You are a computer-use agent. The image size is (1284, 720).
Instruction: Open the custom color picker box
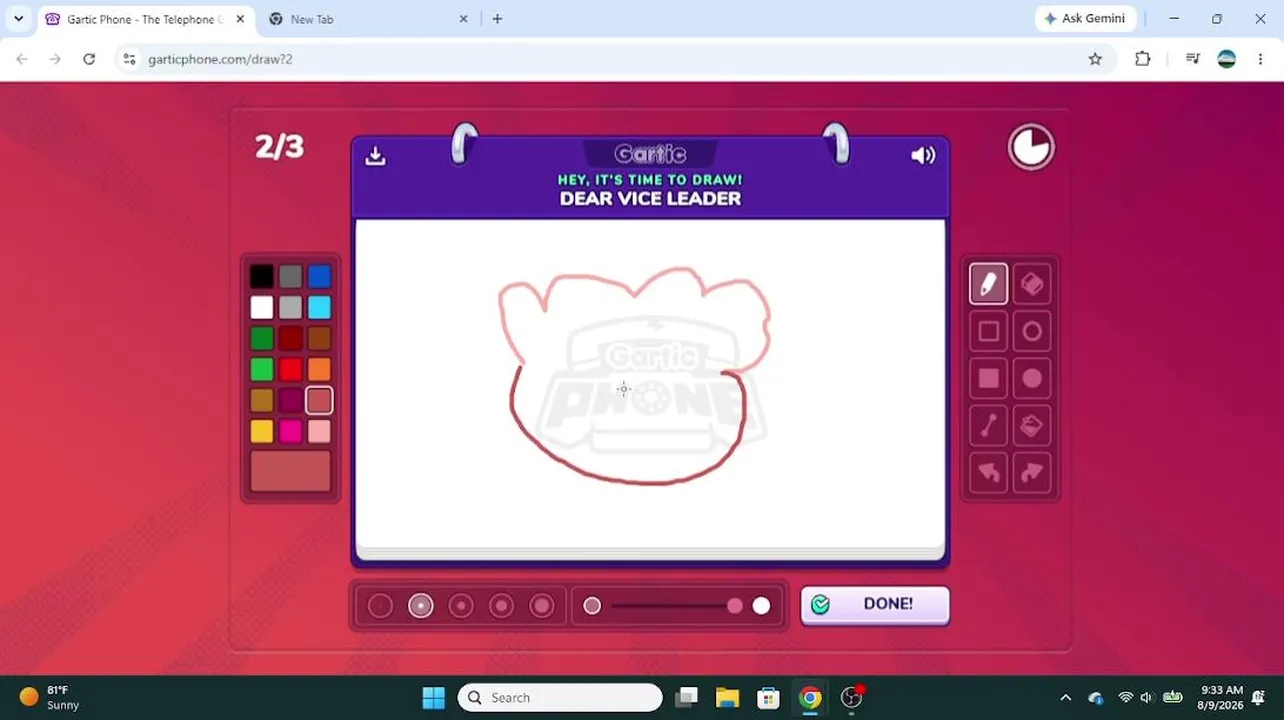tap(290, 471)
